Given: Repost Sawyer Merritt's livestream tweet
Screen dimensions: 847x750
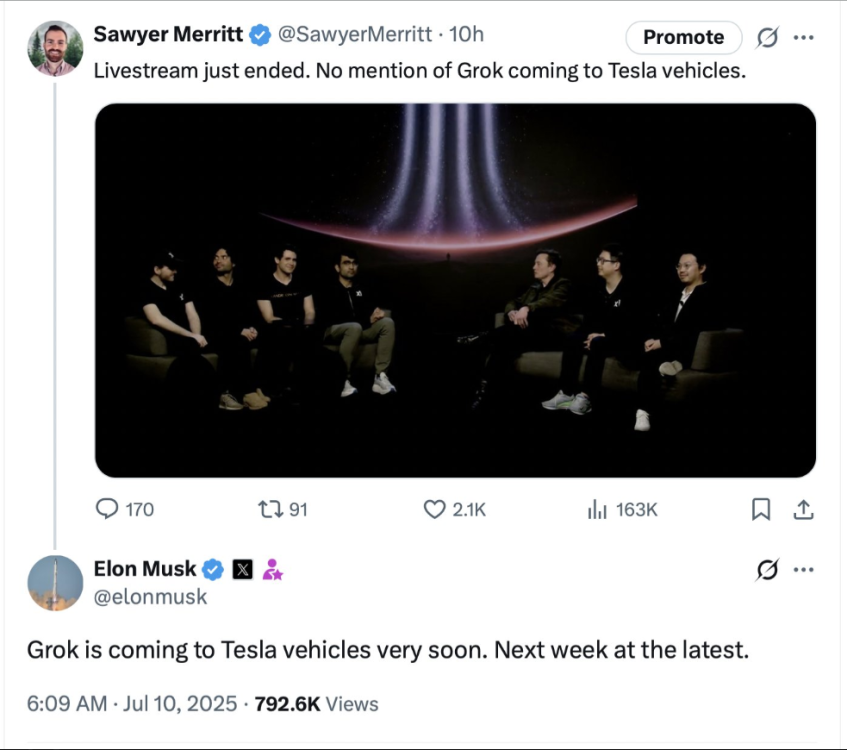Looking at the screenshot, I should [269, 509].
